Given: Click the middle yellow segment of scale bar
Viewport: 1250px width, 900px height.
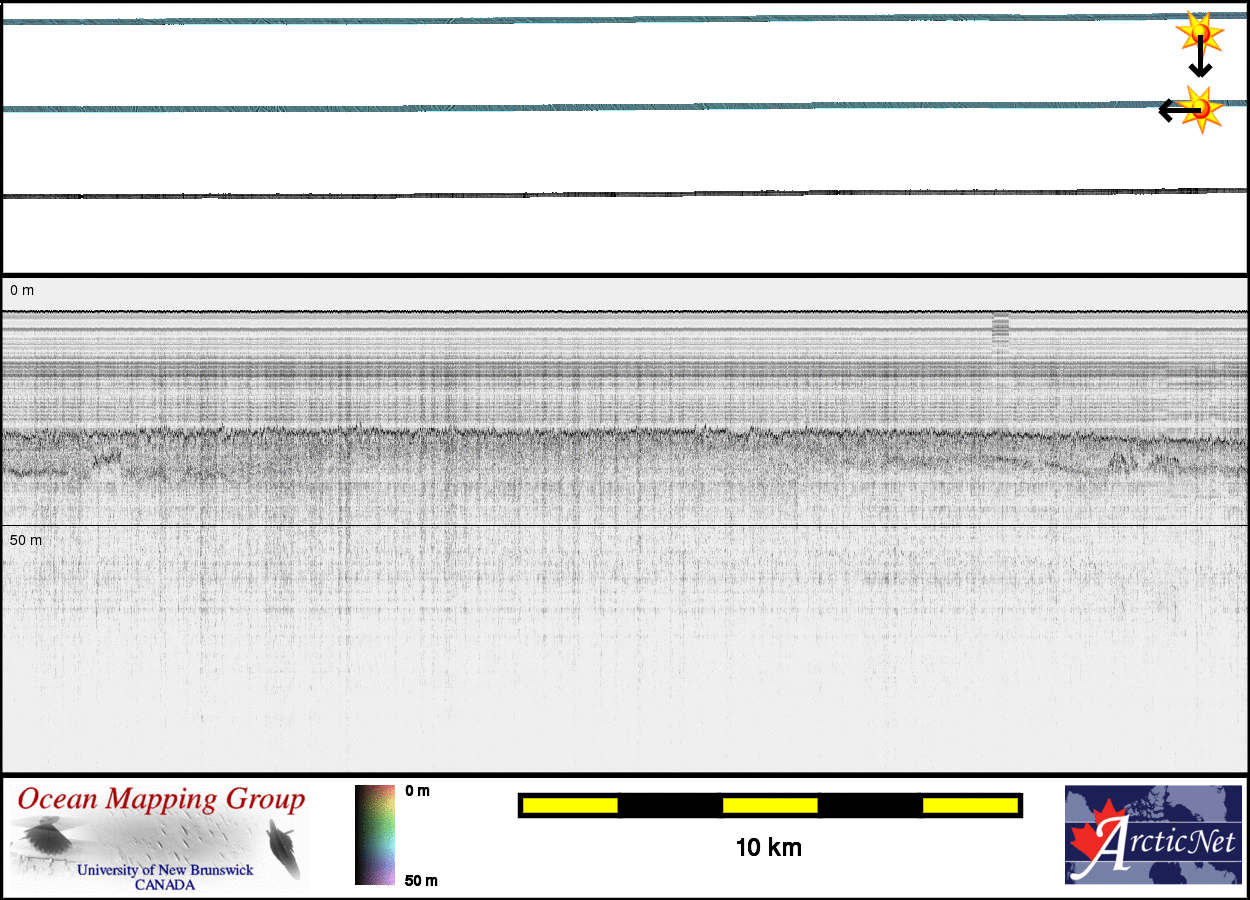Looking at the screenshot, I should tap(769, 805).
